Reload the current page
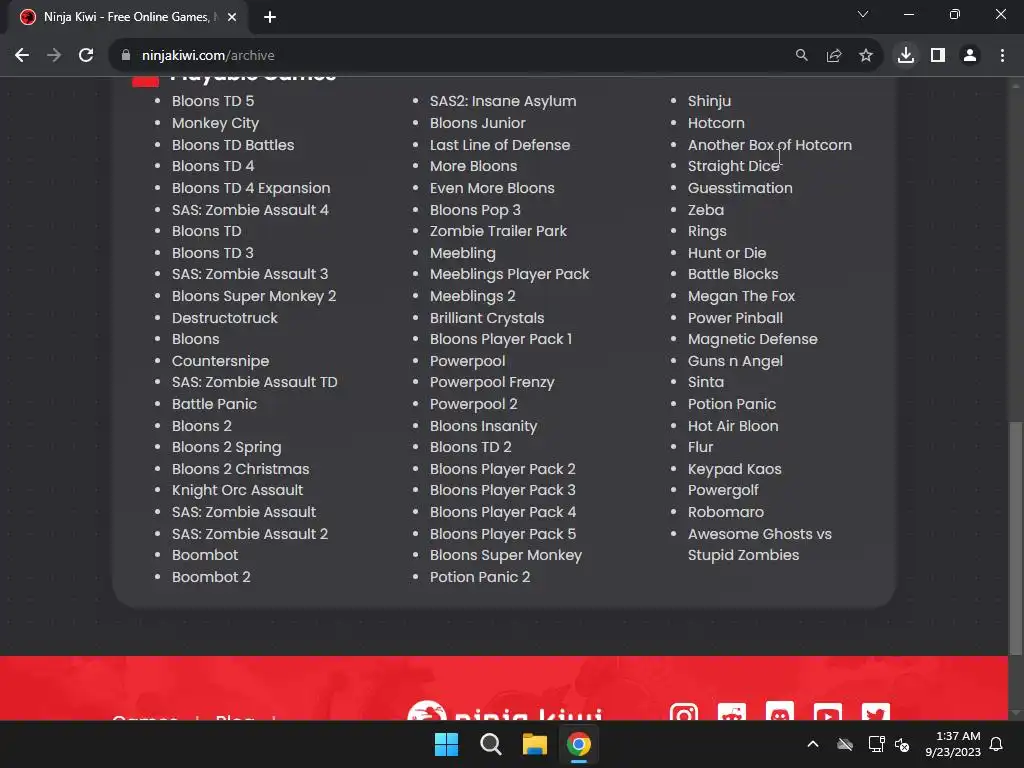The width and height of the screenshot is (1024, 768). tap(86, 56)
